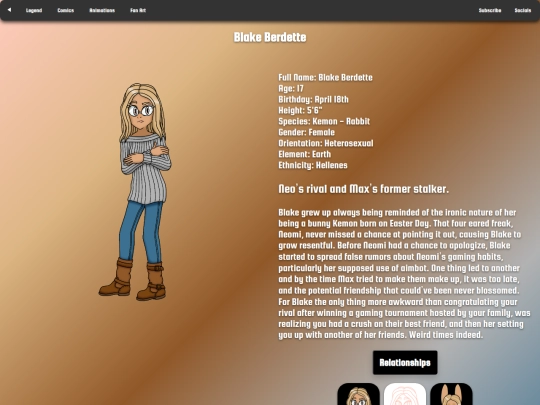Open the Comics menu item
Viewport: 540px width, 405px height.
65,10
